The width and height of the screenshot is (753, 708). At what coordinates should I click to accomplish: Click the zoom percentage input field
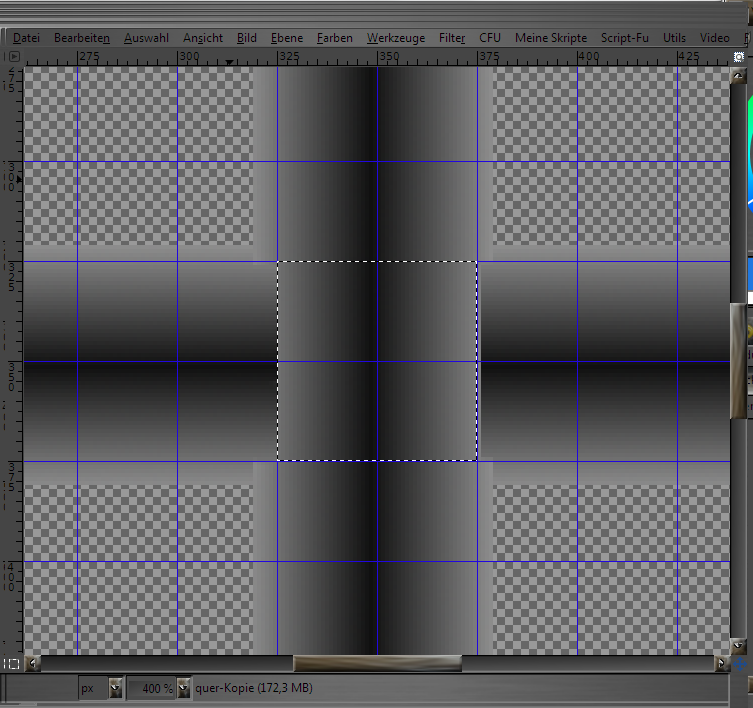click(x=152, y=688)
